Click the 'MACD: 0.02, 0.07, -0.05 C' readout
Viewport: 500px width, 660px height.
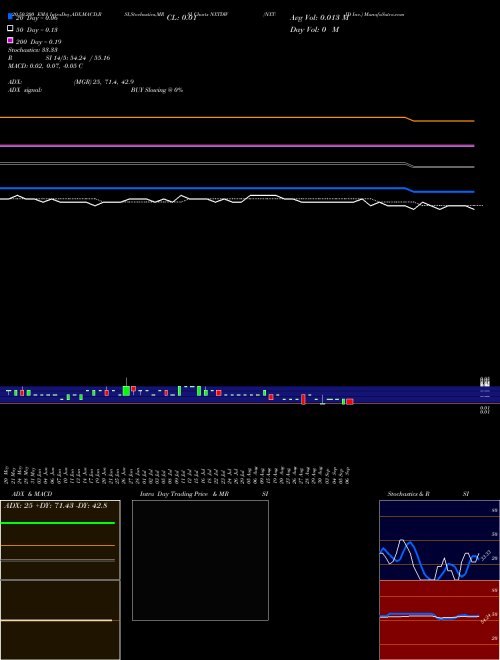(x=45, y=66)
